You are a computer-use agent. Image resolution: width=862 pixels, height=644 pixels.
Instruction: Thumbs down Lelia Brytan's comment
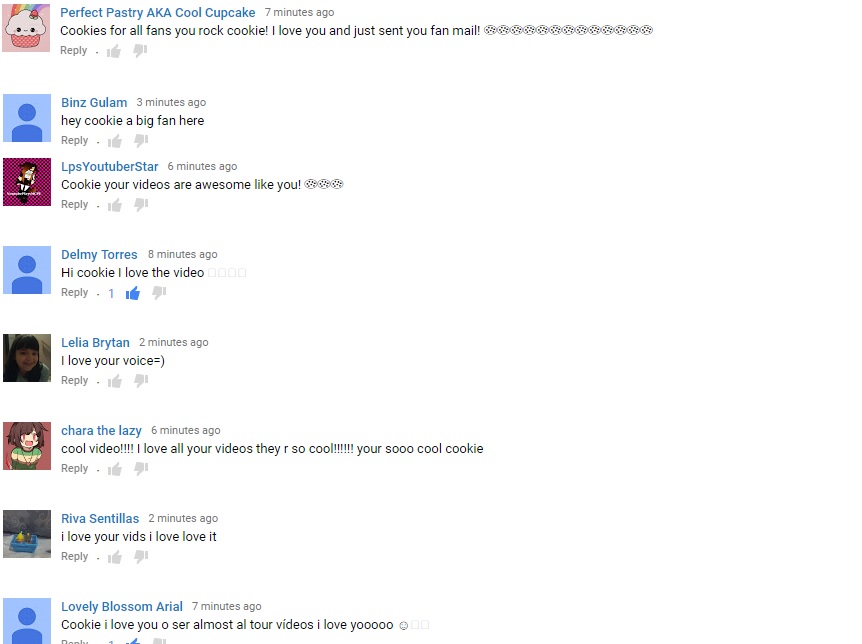click(x=141, y=381)
